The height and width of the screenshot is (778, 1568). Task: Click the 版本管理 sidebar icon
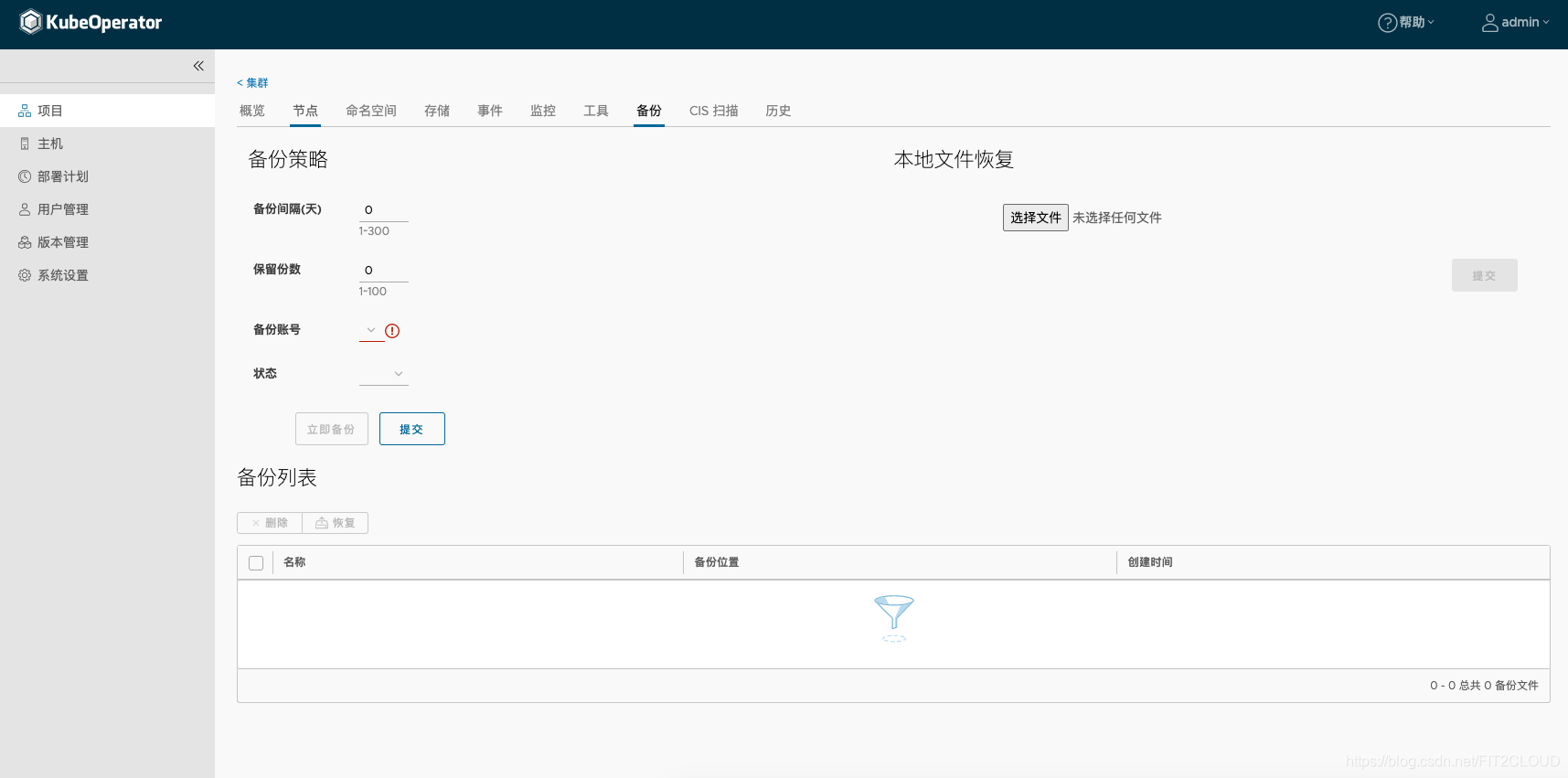point(25,242)
